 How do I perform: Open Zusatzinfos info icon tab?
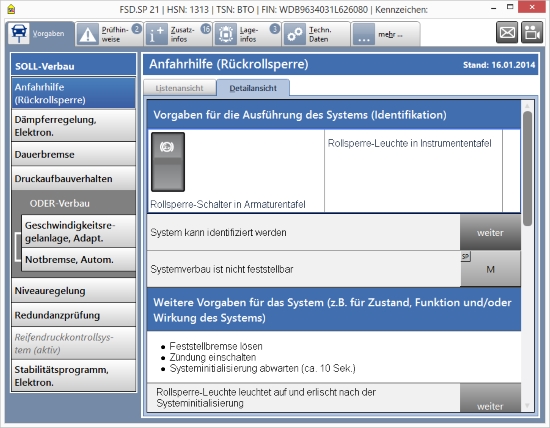[178, 34]
